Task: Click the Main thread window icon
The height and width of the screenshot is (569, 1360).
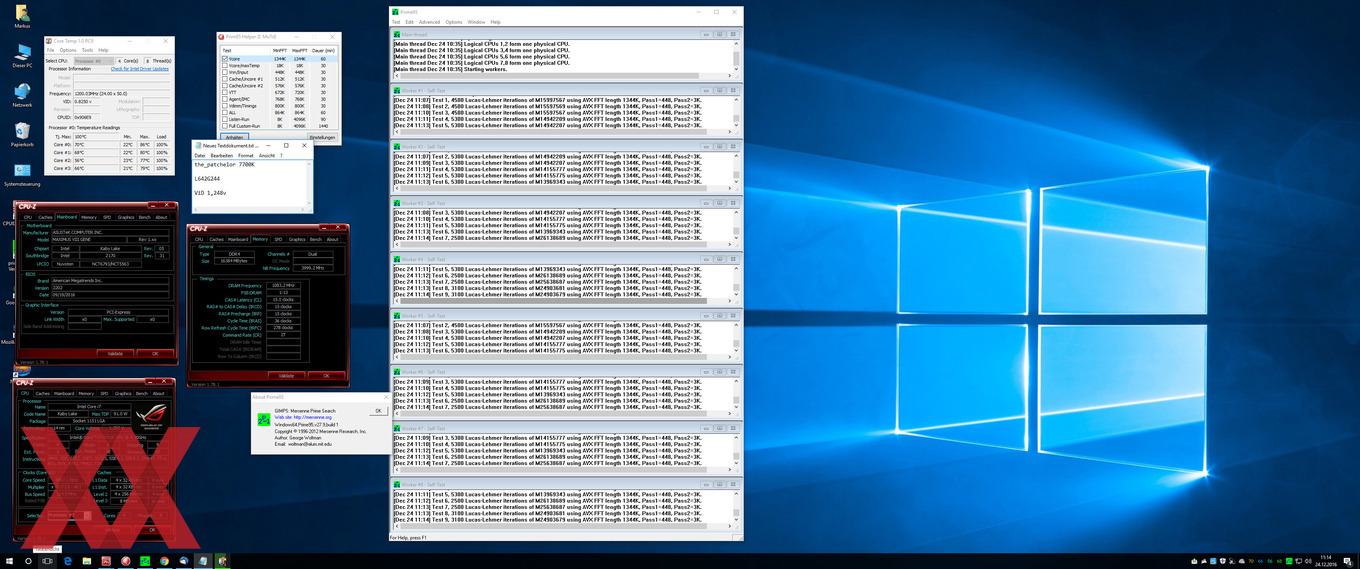Action: point(396,34)
